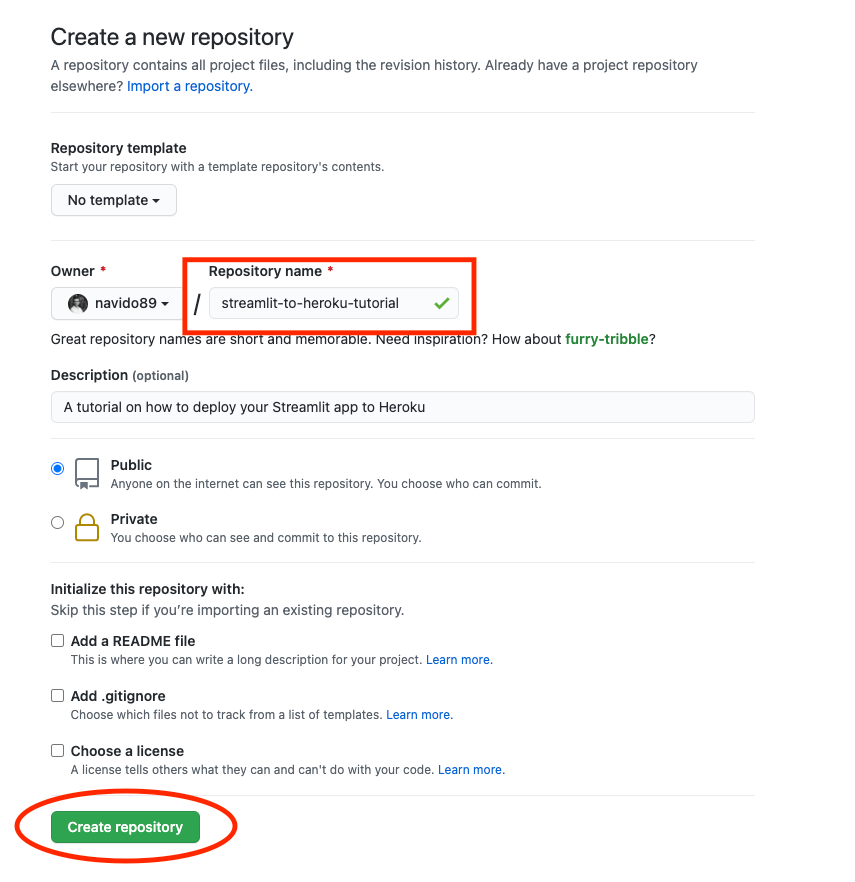Image resolution: width=855 pixels, height=882 pixels.
Task: Click the Create a new repository heading
Action: tap(172, 38)
